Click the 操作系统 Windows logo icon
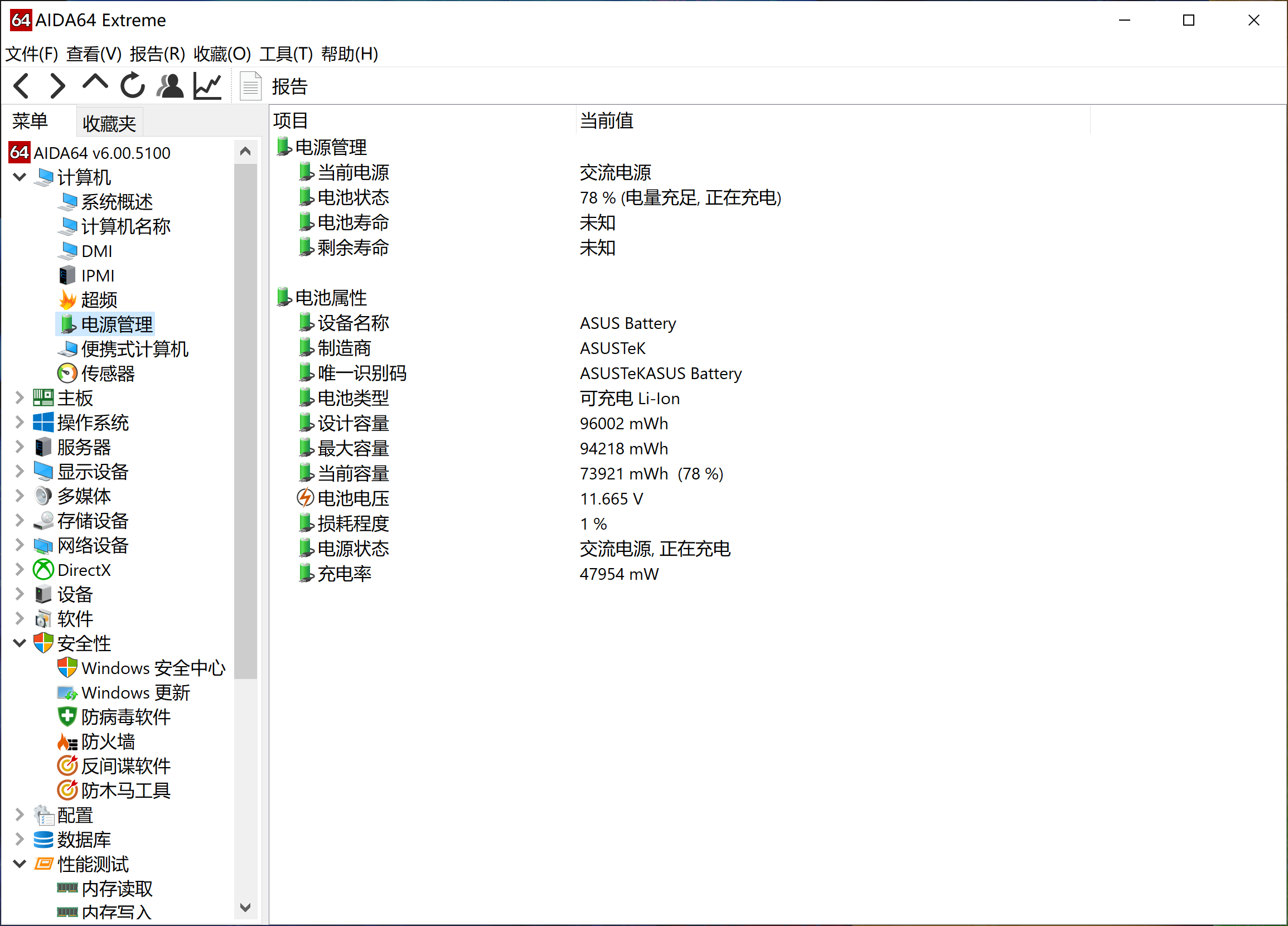This screenshot has height=926, width=1288. [43, 423]
